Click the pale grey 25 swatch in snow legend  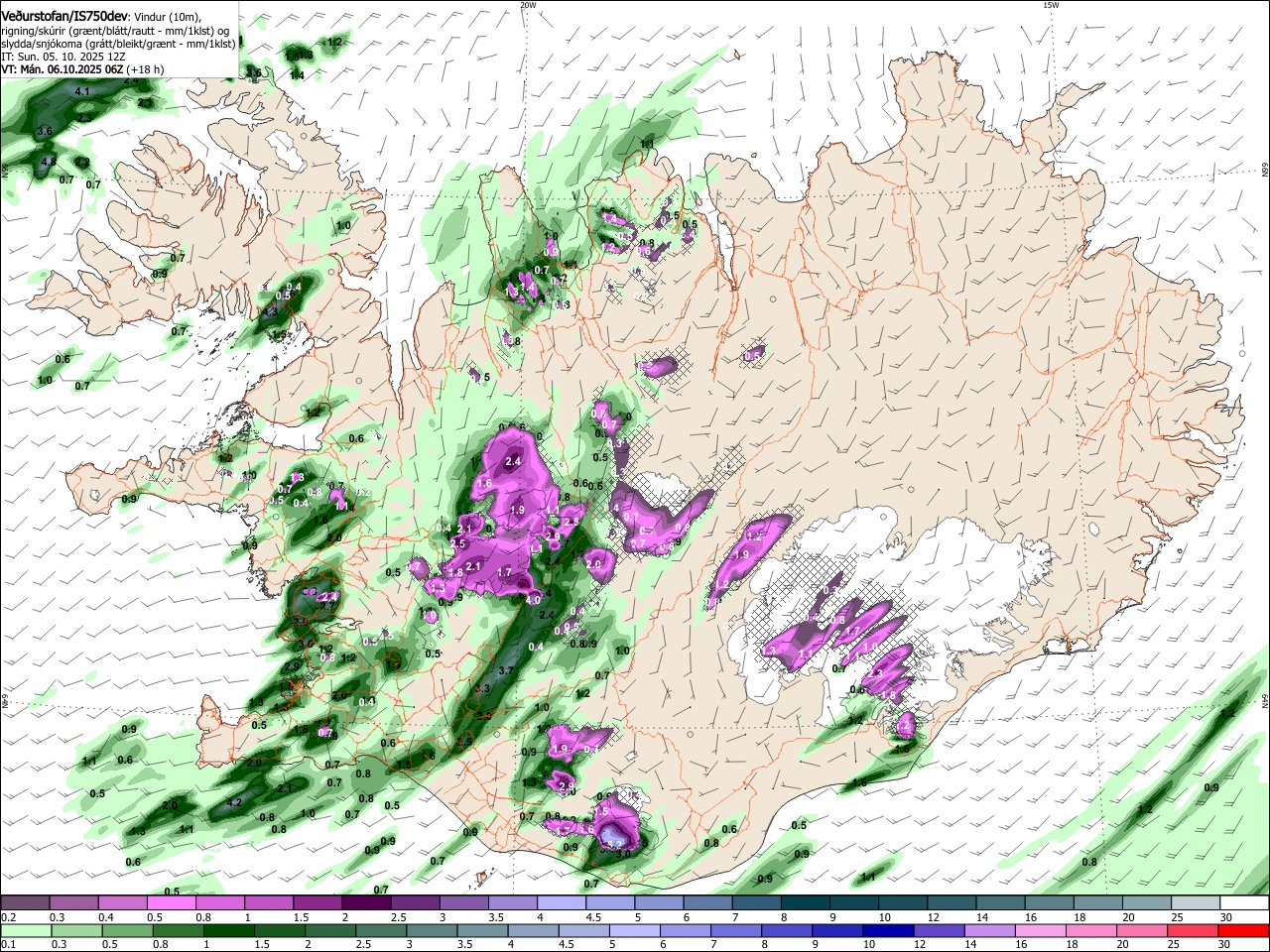click(1197, 903)
